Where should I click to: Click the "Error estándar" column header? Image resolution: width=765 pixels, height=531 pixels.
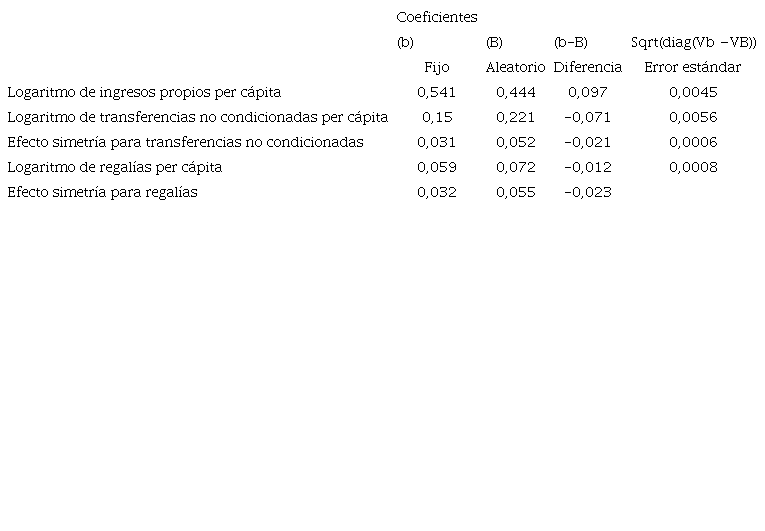[x=693, y=67]
